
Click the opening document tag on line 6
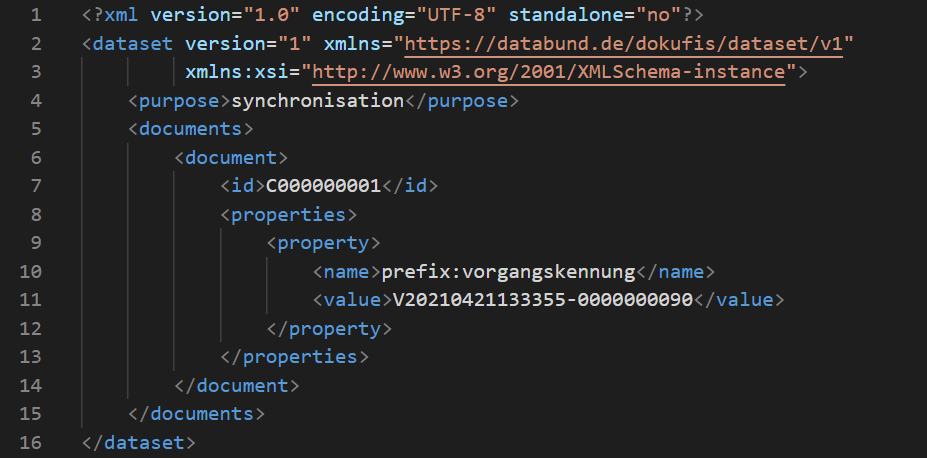[x=231, y=157]
